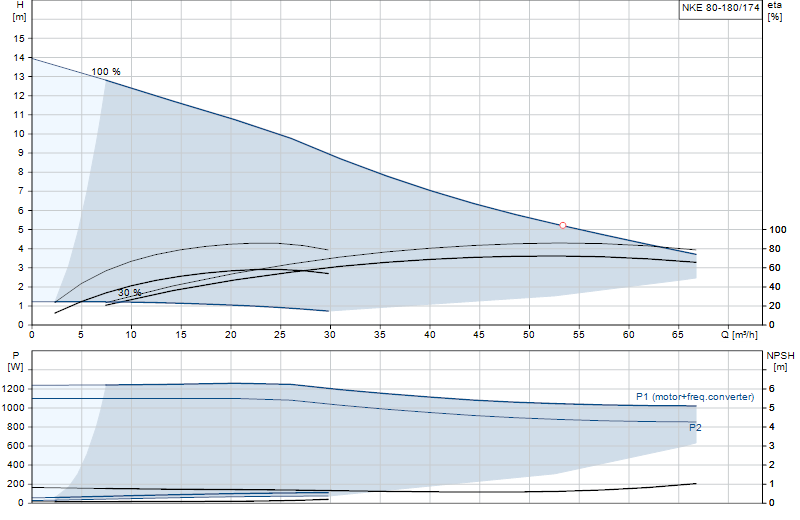Click the 200 tick on power axis
This screenshot has height=520, width=800.
[x=15, y=484]
